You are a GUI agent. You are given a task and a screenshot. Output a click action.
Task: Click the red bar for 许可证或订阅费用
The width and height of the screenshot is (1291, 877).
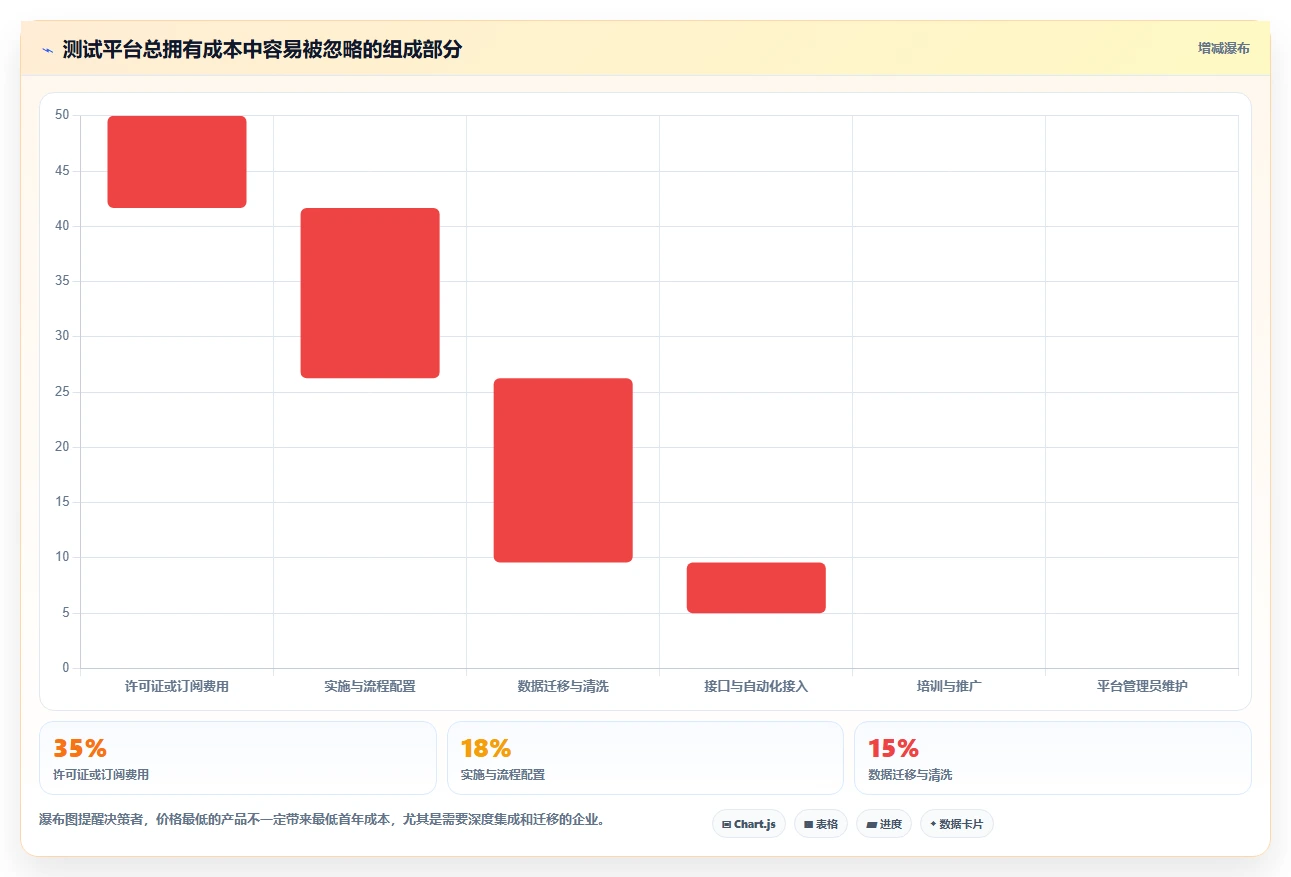click(x=177, y=162)
